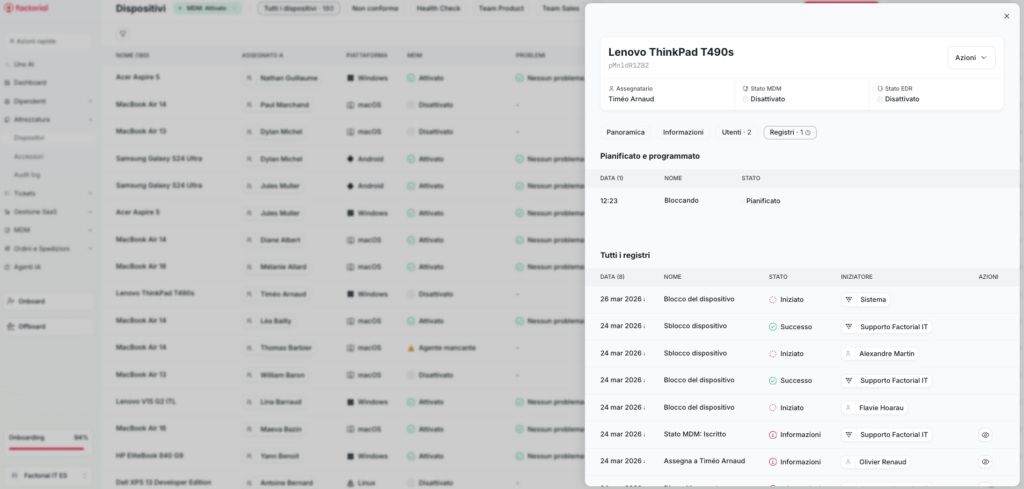Click the Onboarding progress bar

tap(46, 449)
